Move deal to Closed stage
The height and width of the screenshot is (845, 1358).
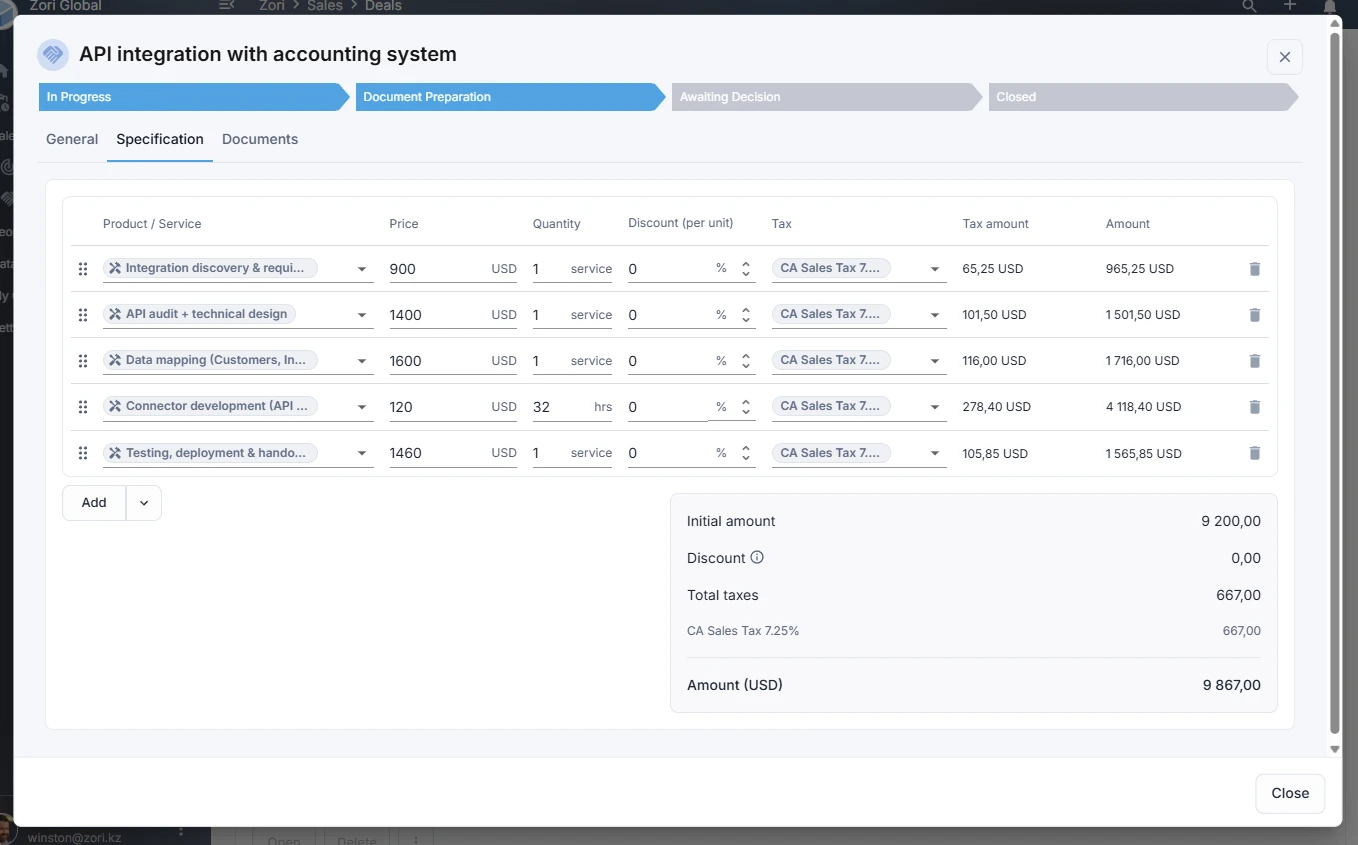pyautogui.click(x=1143, y=97)
